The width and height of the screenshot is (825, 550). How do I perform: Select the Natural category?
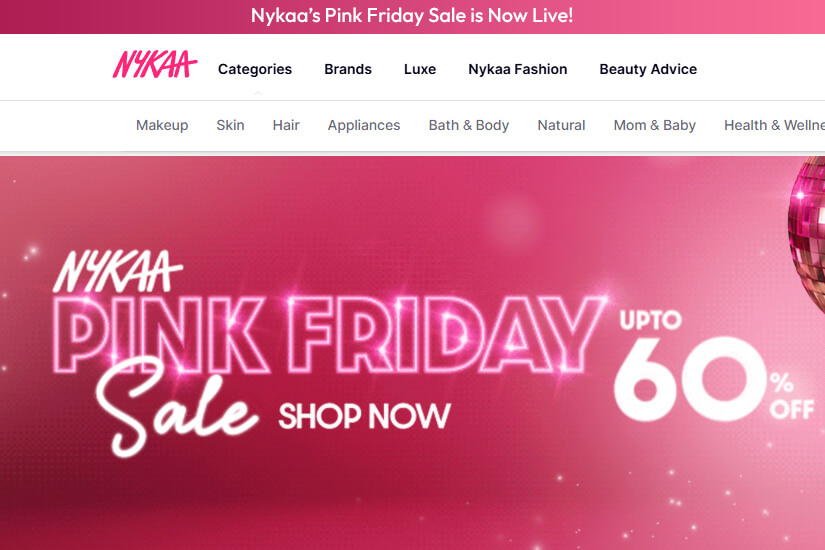click(561, 125)
